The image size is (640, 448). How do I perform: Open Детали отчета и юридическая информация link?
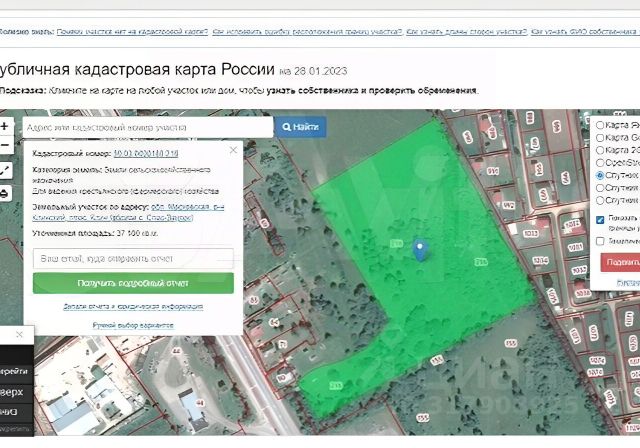[133, 306]
